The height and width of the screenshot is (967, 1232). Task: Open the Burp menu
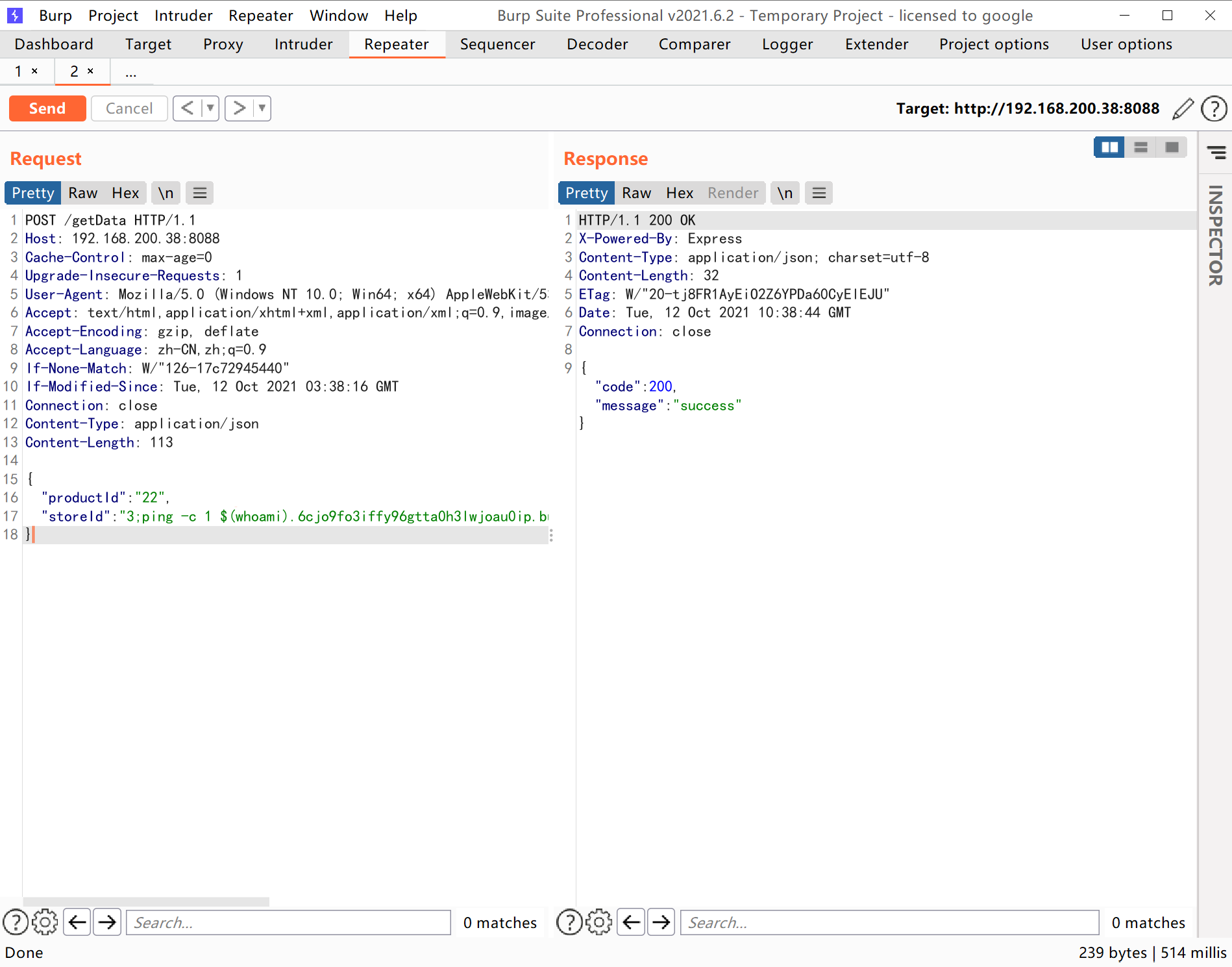click(56, 16)
